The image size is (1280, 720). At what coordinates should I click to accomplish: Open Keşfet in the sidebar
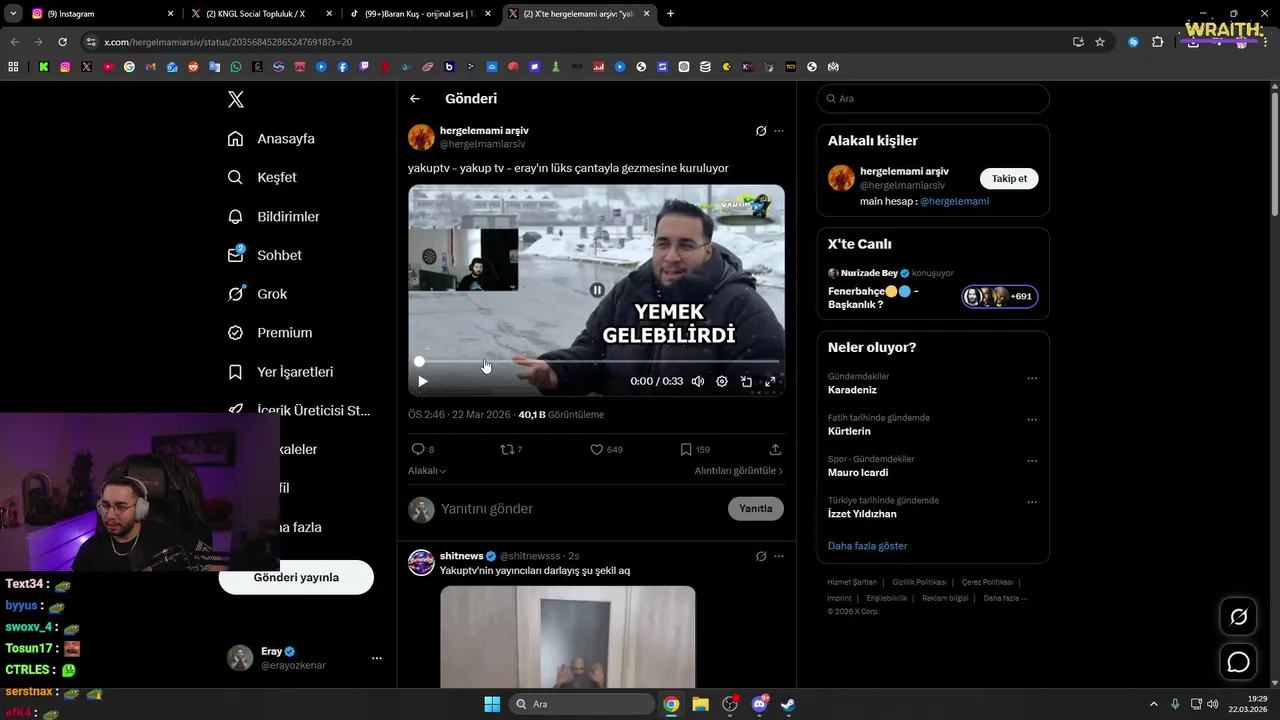262,177
